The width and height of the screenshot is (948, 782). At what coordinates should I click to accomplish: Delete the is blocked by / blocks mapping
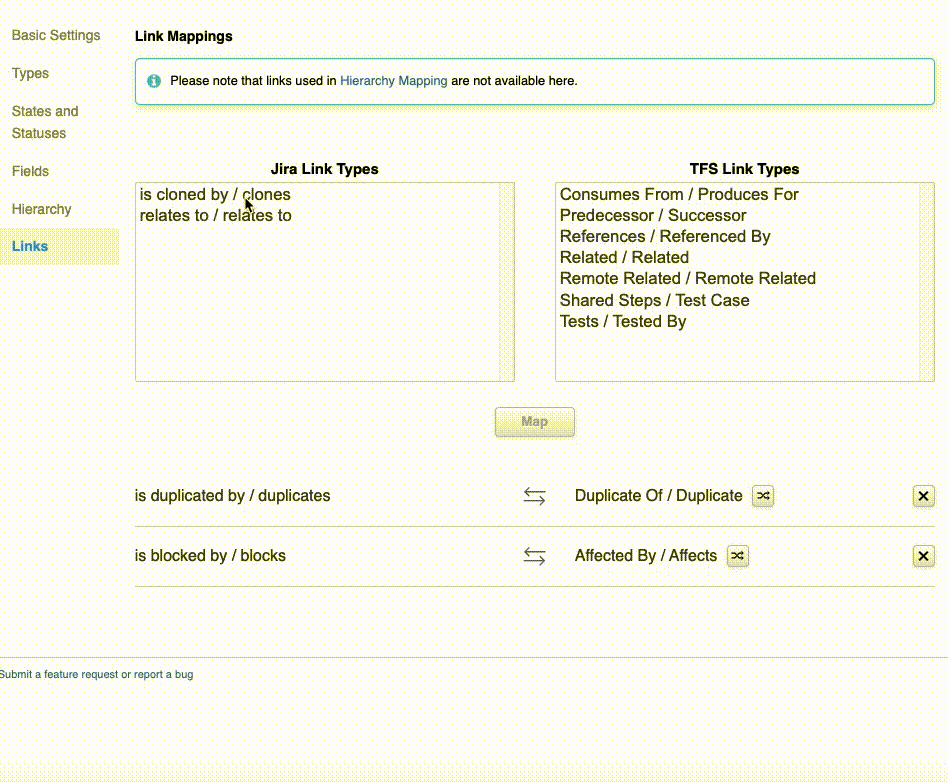click(923, 556)
